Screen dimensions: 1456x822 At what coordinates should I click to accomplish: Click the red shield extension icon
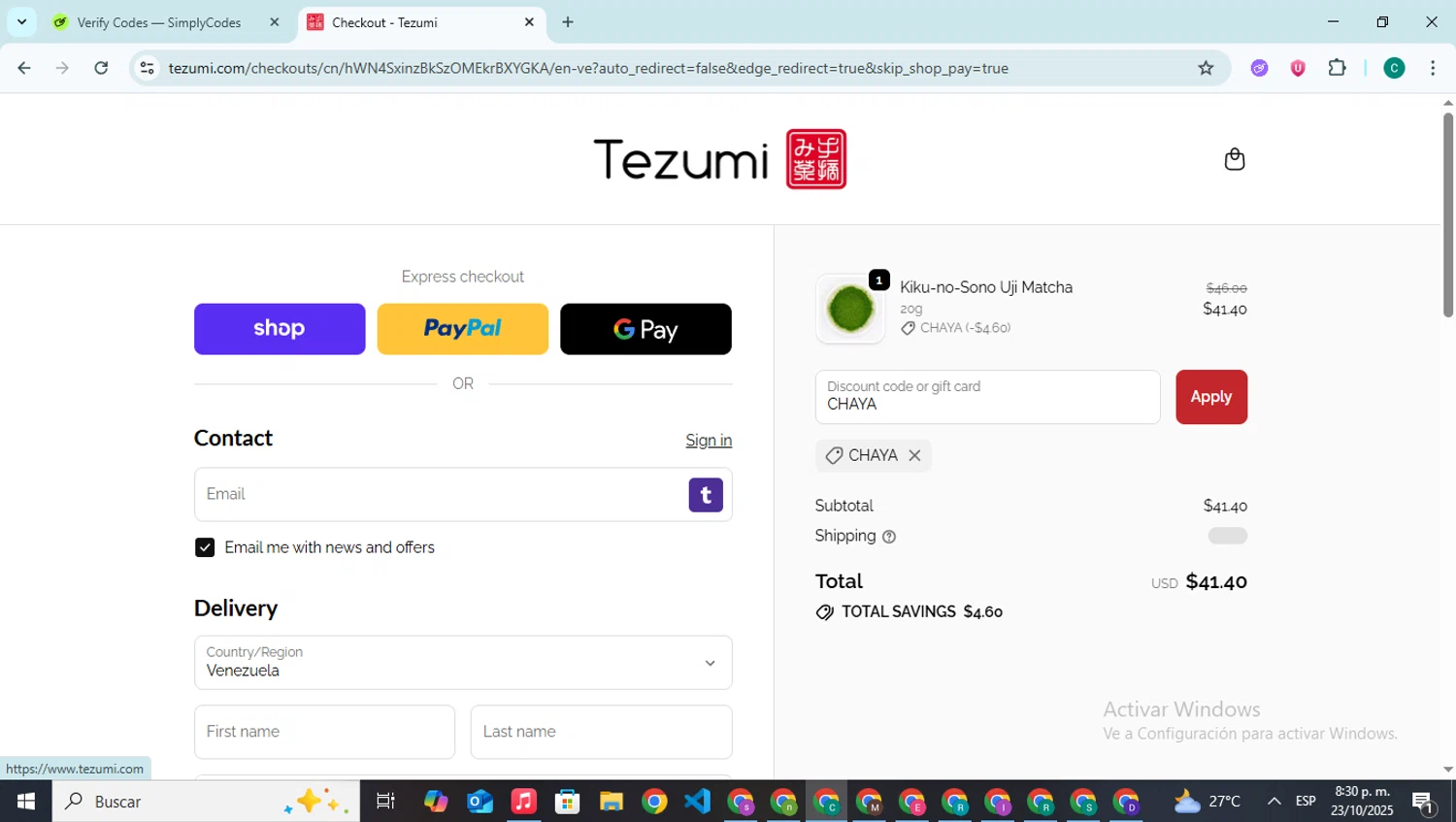pyautogui.click(x=1297, y=68)
